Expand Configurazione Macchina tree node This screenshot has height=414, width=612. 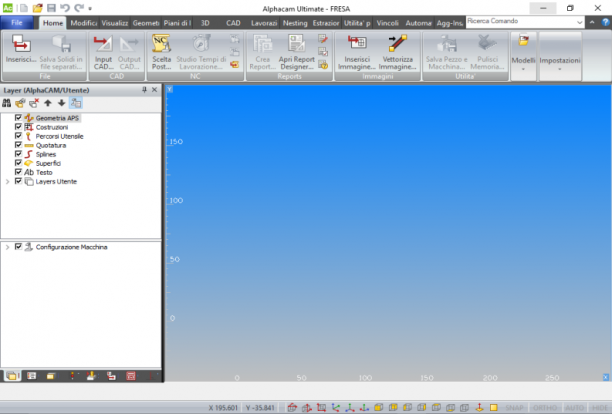coord(7,247)
